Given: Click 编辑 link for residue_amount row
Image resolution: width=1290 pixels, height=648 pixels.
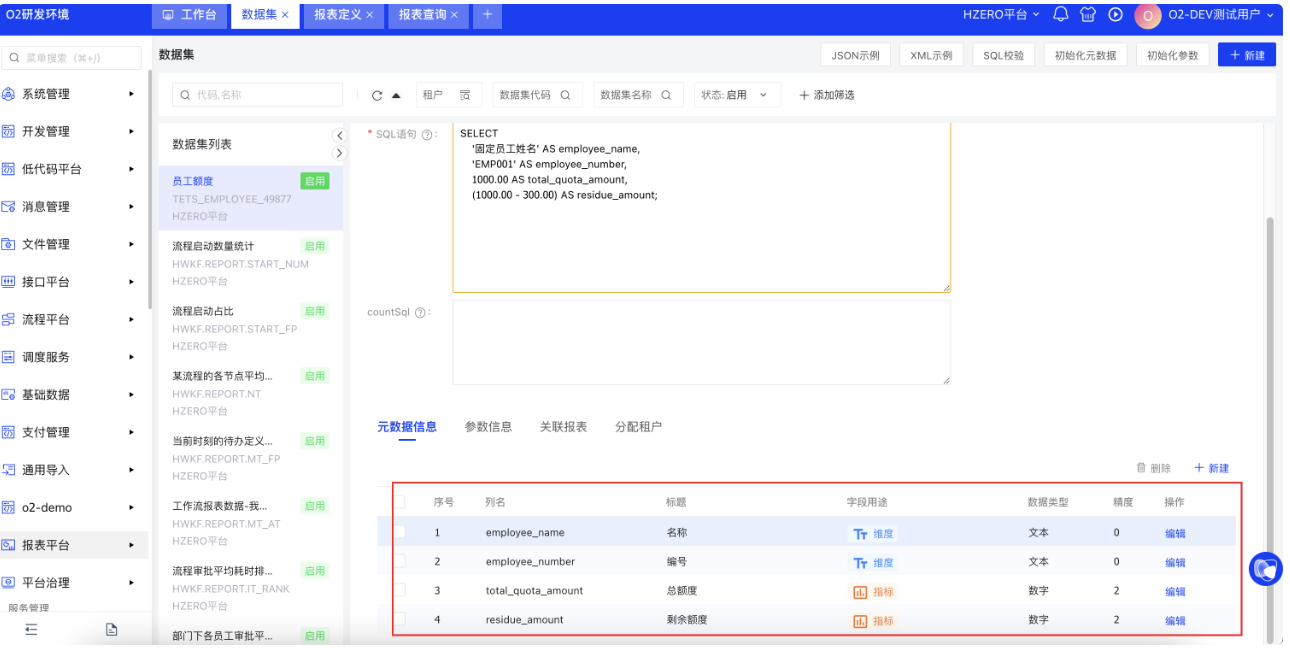Looking at the screenshot, I should [1175, 621].
